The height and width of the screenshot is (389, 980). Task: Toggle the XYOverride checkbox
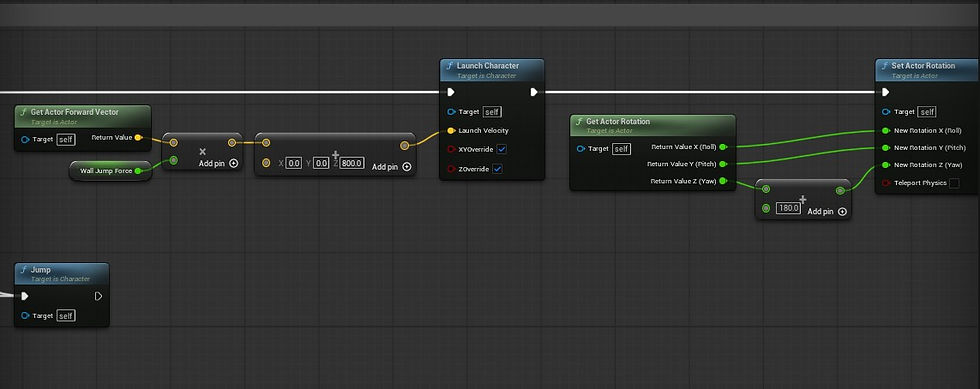tap(501, 149)
